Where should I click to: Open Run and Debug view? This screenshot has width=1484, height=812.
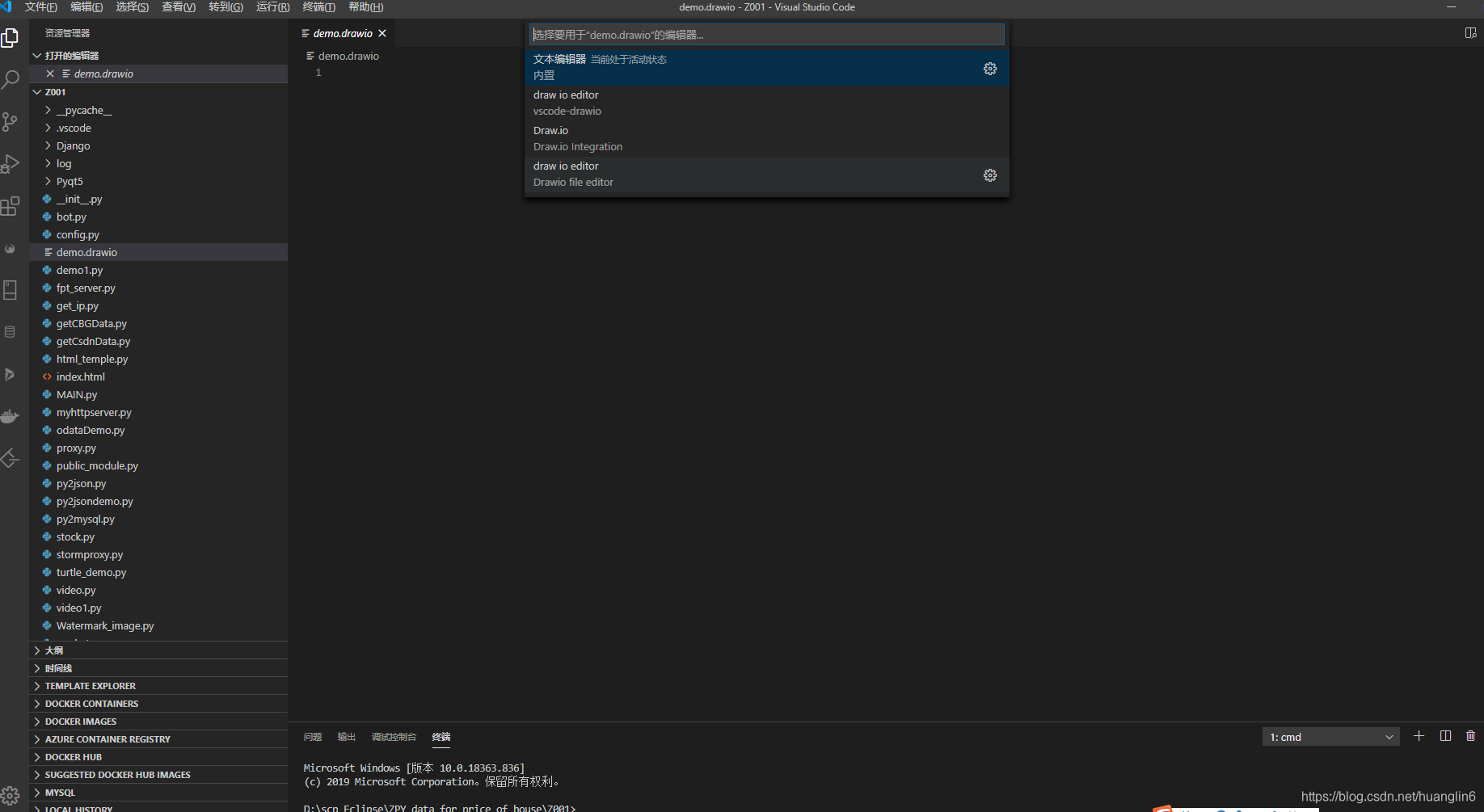tap(11, 164)
